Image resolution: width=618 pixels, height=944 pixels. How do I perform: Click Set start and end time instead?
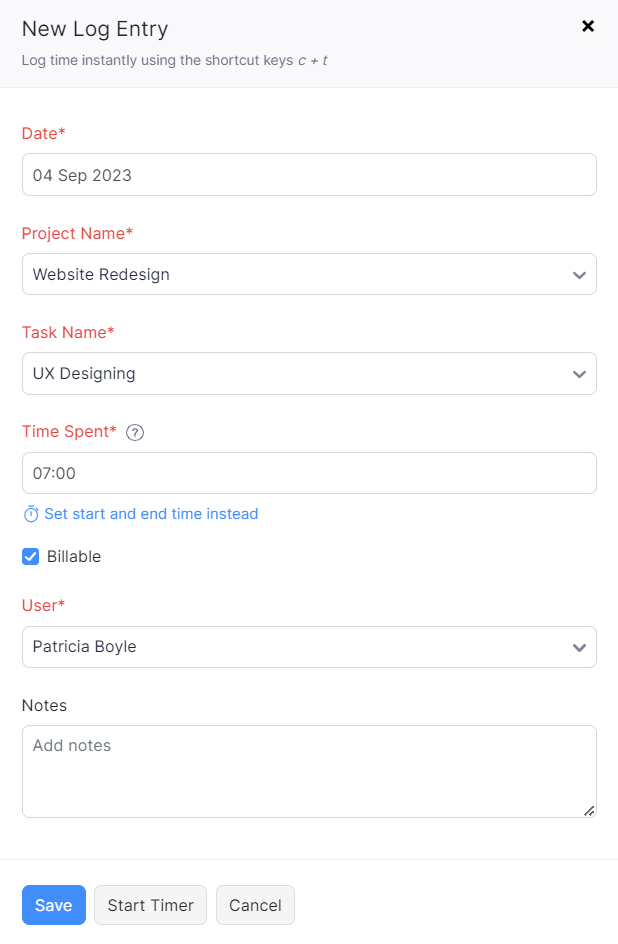pos(151,514)
